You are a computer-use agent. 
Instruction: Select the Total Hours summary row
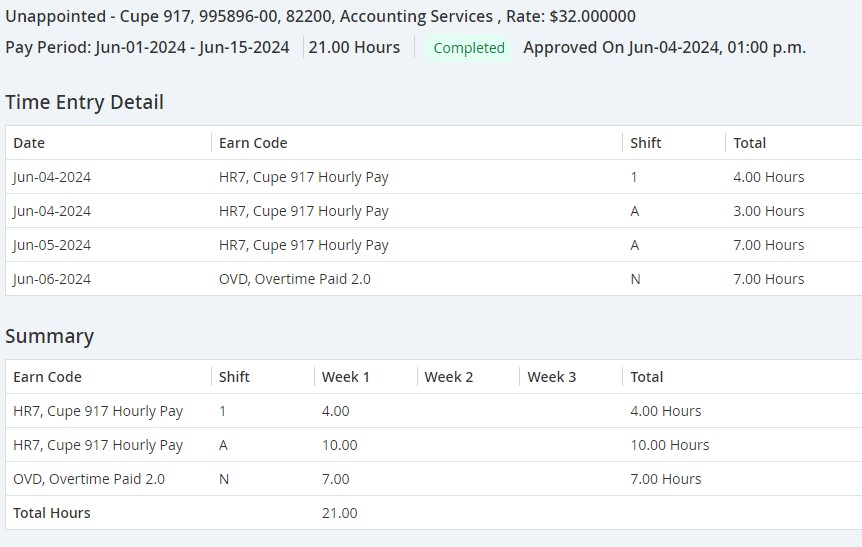point(434,513)
